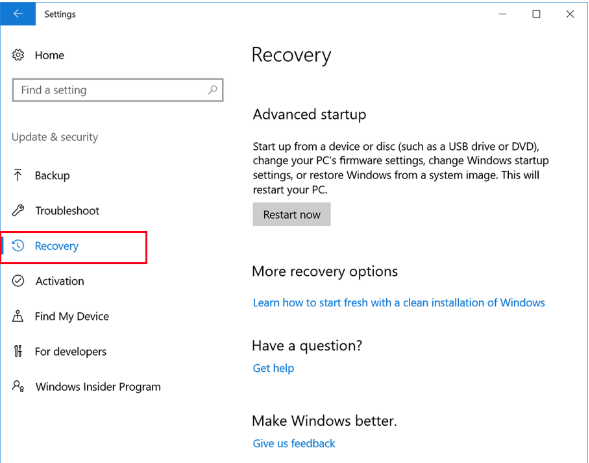Click the Home gear icon

(x=18, y=55)
